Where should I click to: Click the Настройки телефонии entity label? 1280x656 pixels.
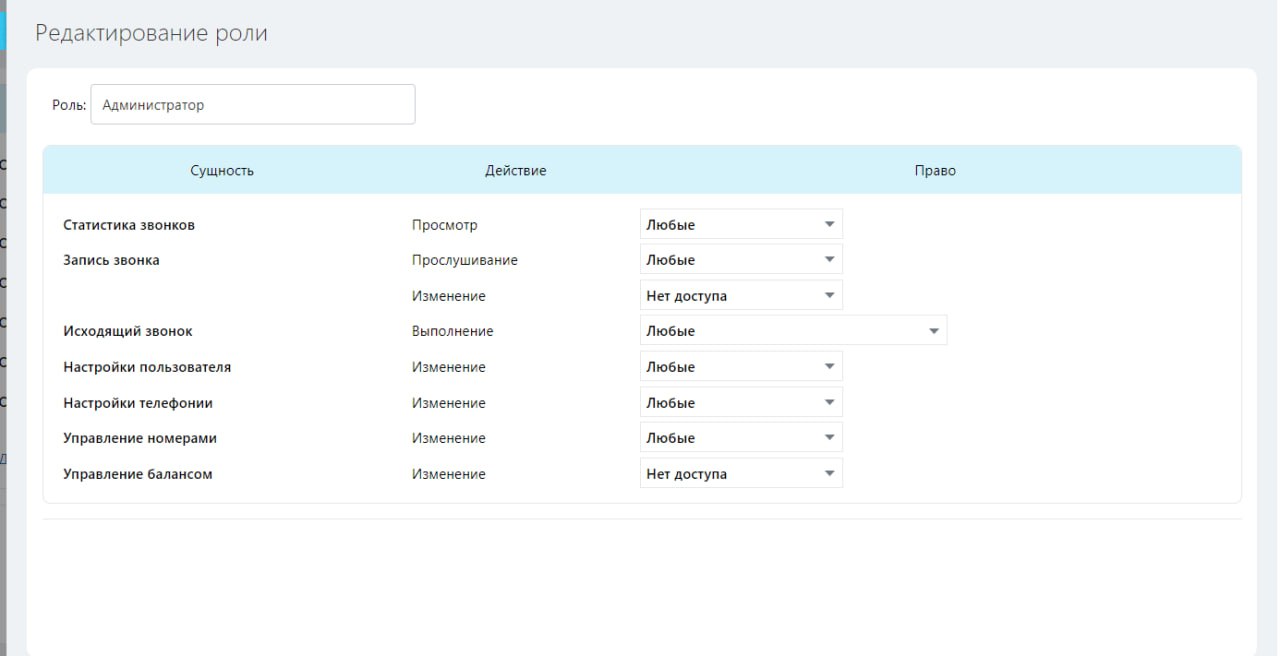(138, 403)
